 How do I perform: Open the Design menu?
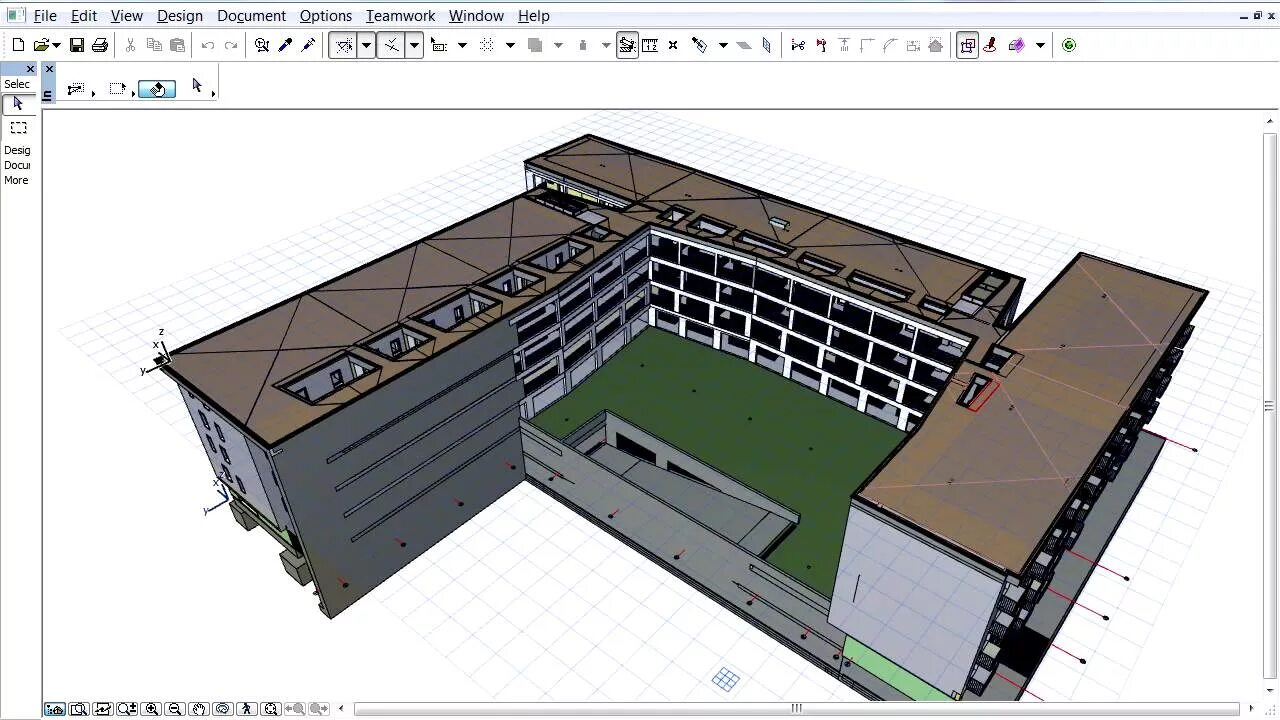(180, 16)
